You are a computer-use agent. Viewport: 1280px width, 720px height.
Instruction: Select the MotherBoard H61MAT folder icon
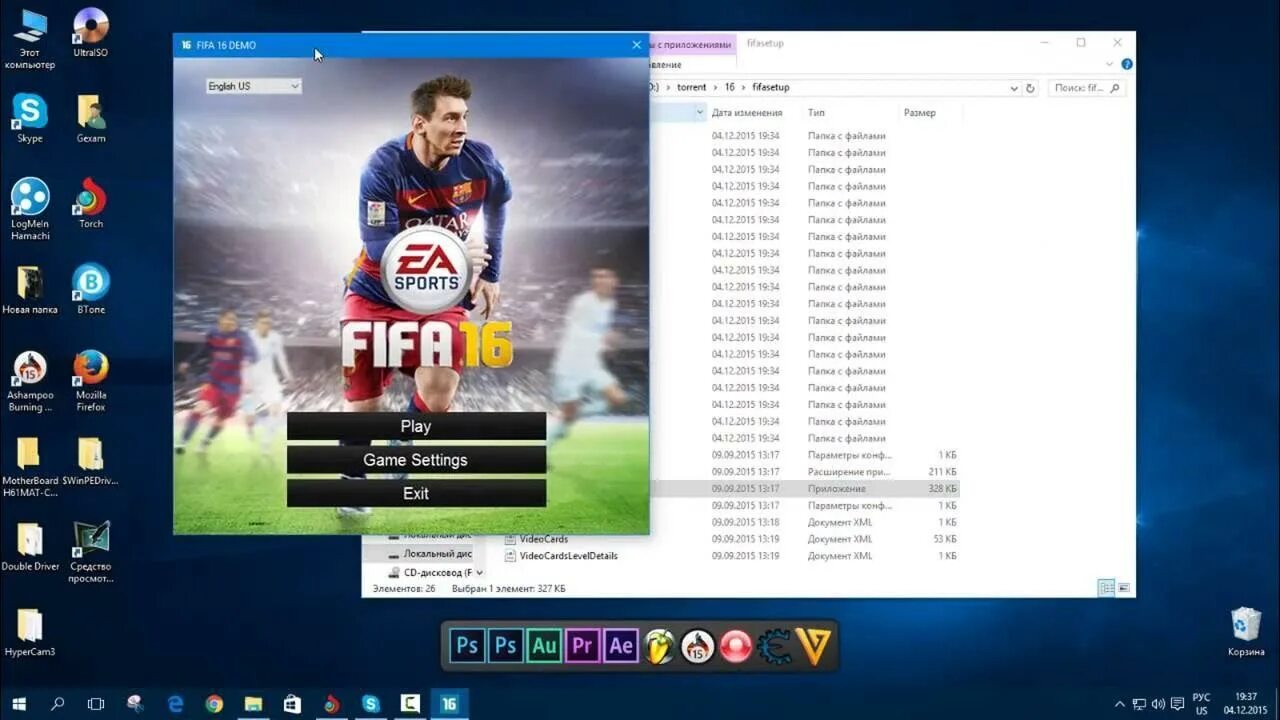pyautogui.click(x=30, y=467)
